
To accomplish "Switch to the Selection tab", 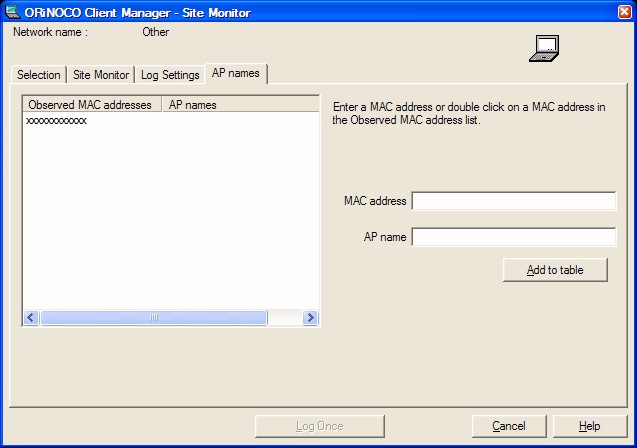I will [x=39, y=75].
